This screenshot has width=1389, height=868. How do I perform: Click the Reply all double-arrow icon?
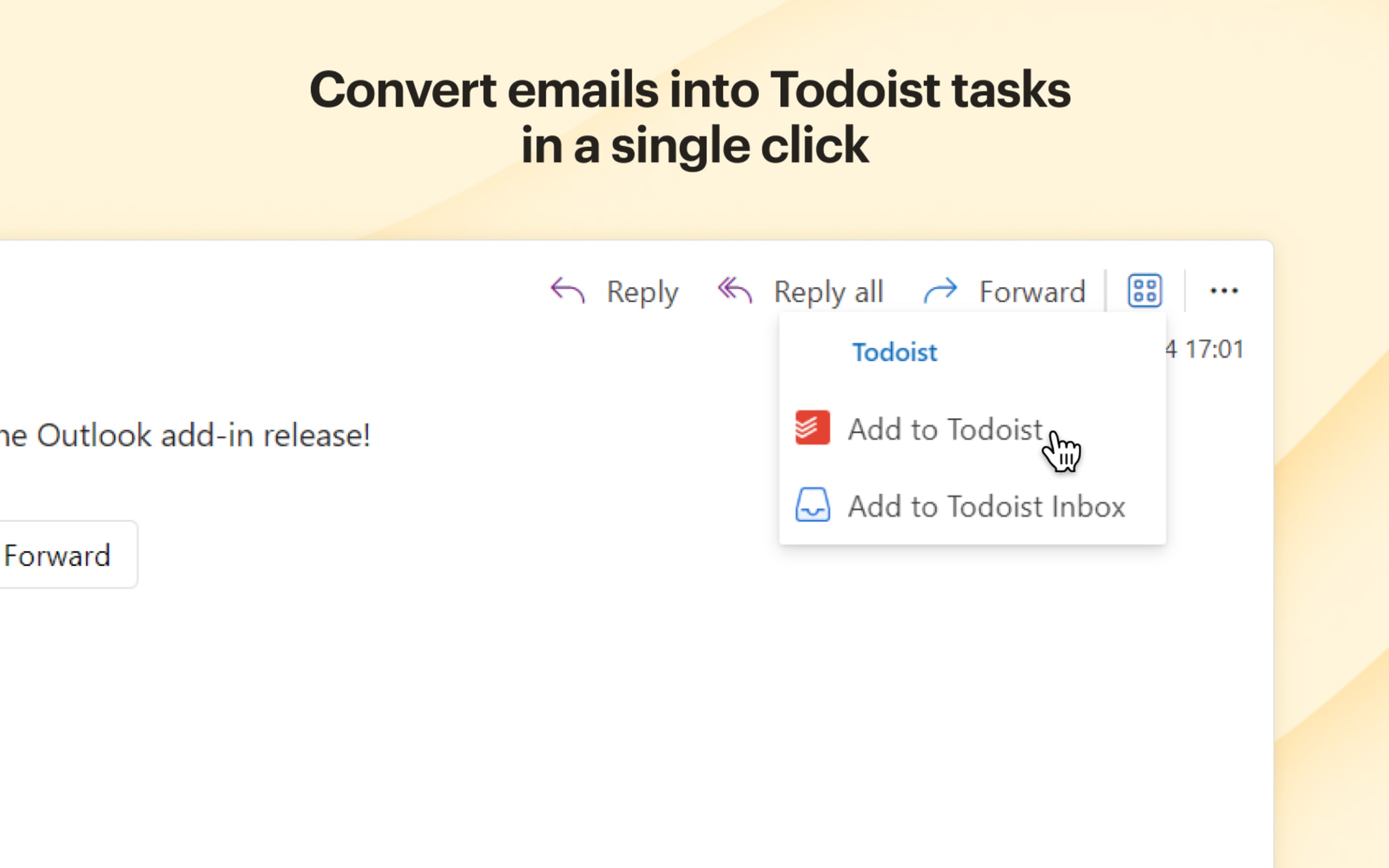tap(735, 290)
